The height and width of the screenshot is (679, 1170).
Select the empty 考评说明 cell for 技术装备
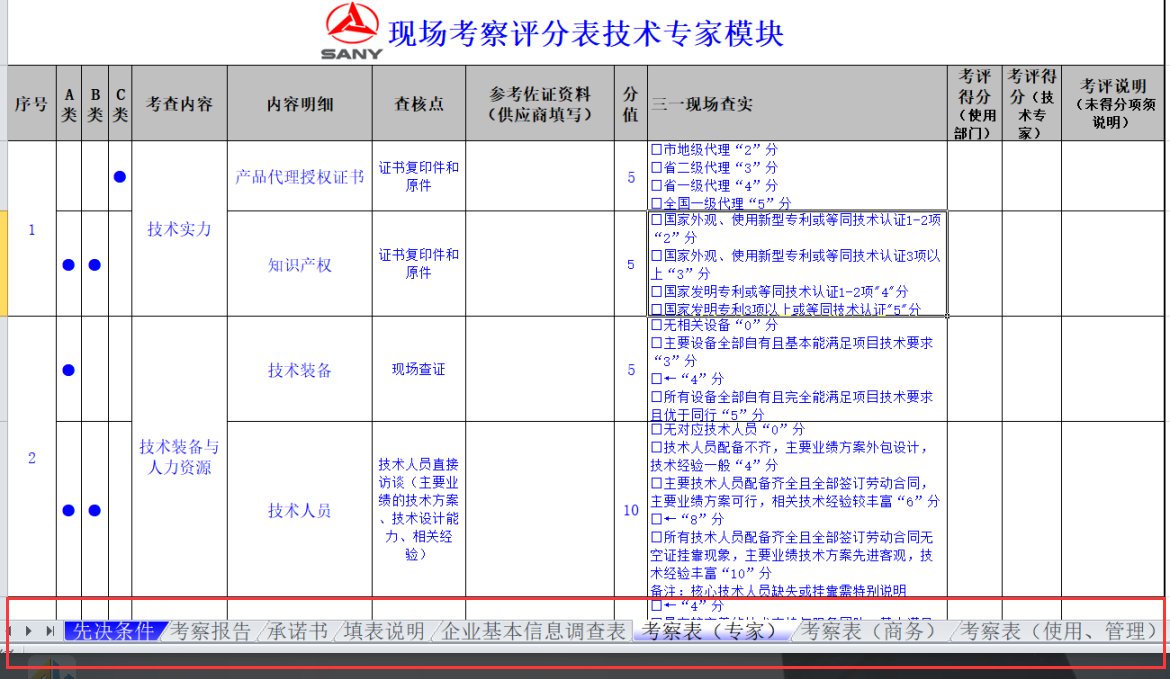point(1113,369)
